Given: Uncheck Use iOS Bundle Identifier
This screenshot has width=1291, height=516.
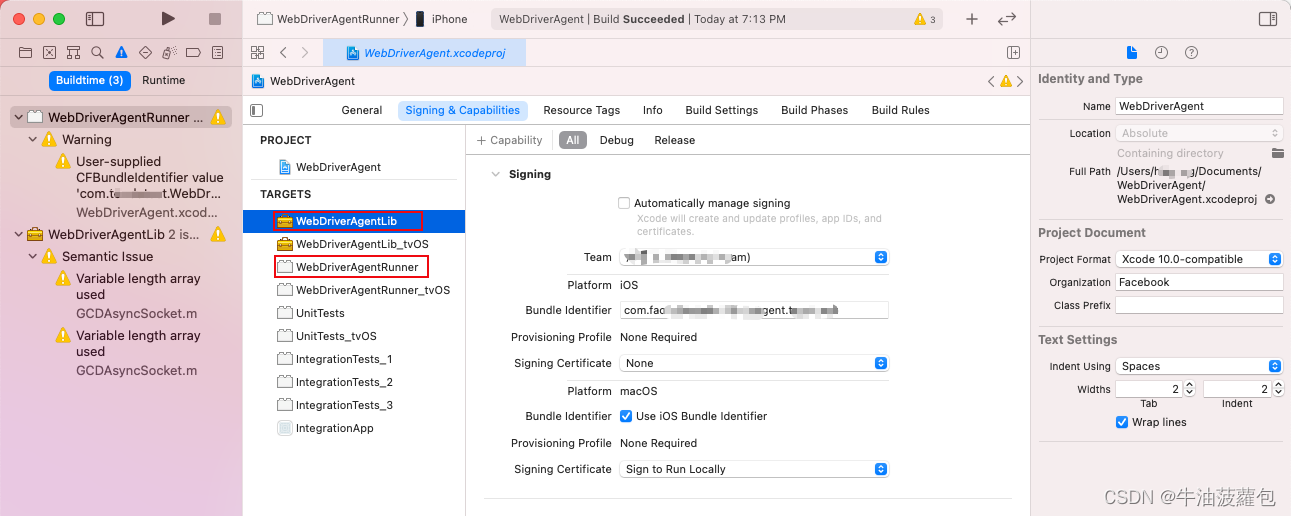Looking at the screenshot, I should click(626, 416).
